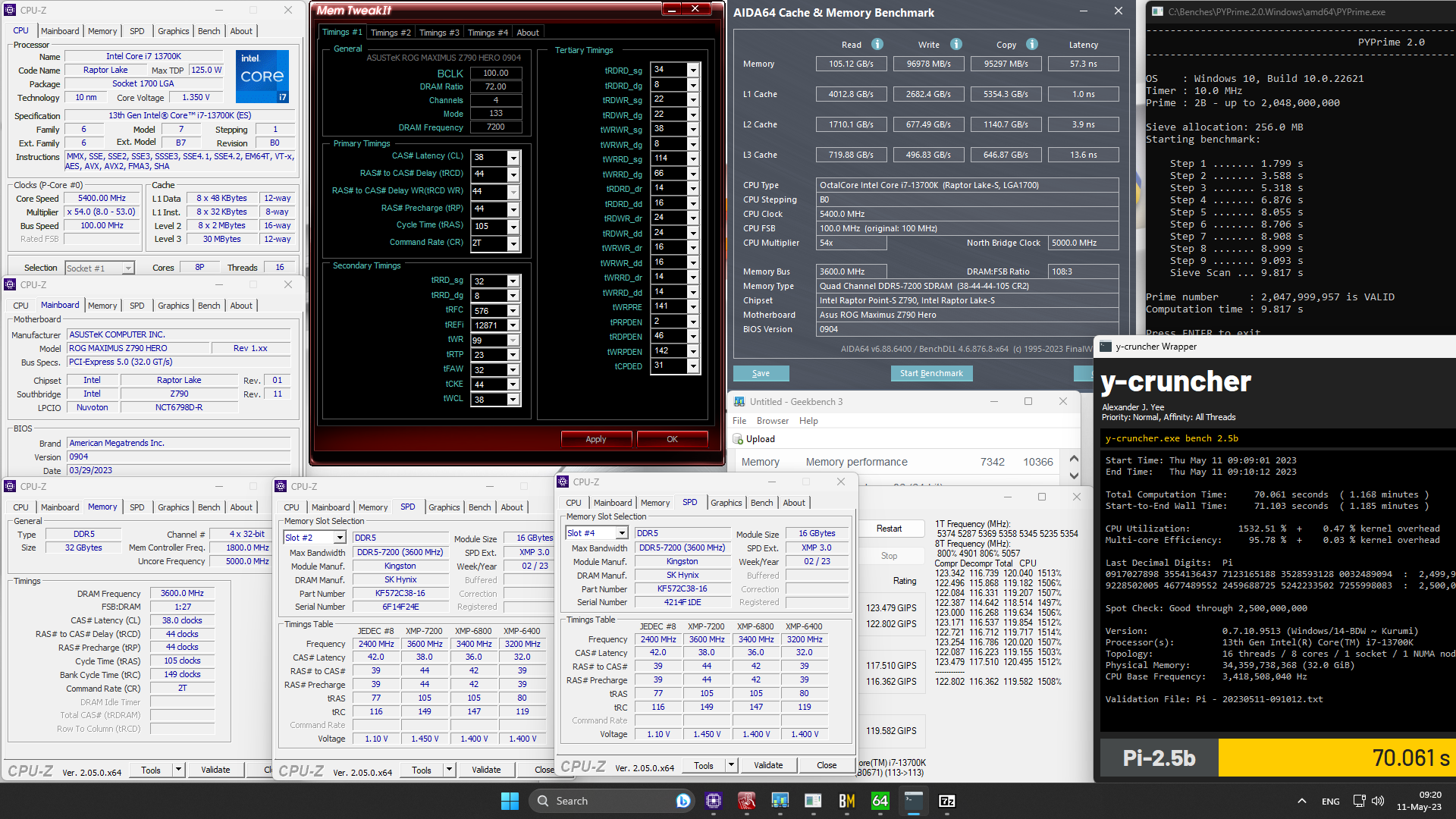Click Start Benchmark in AIDA64
Image resolution: width=1456 pixels, height=819 pixels.
(x=931, y=373)
